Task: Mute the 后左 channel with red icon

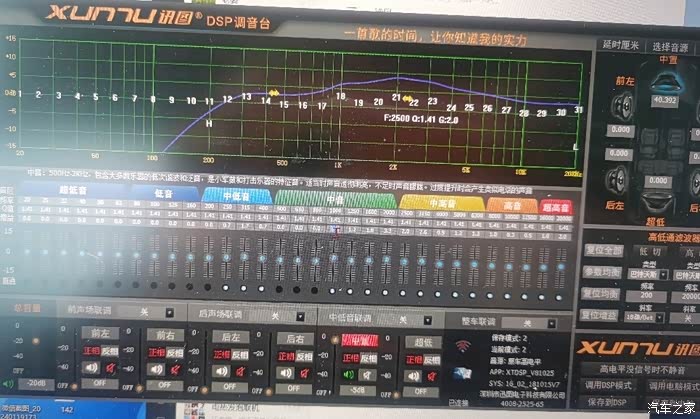Action: coord(241,372)
